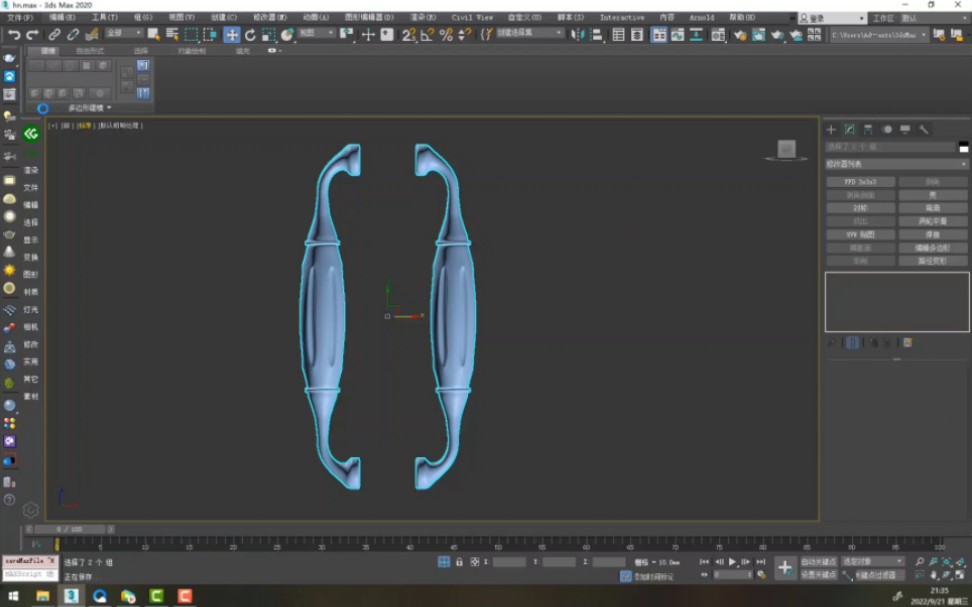The image size is (972, 607).
Task: Open the Create tab in command panel
Action: coord(830,129)
